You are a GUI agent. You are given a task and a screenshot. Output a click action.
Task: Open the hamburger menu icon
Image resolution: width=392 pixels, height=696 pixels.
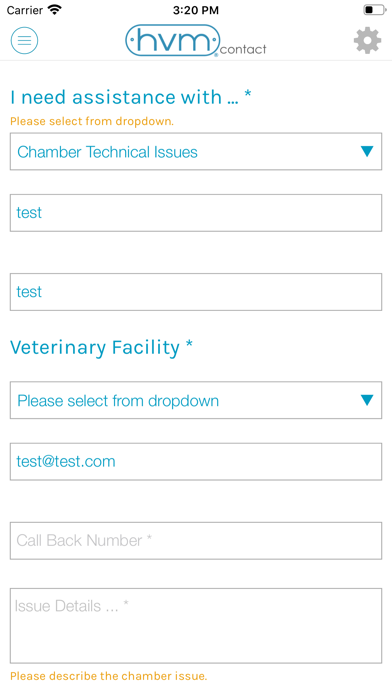(x=24, y=40)
